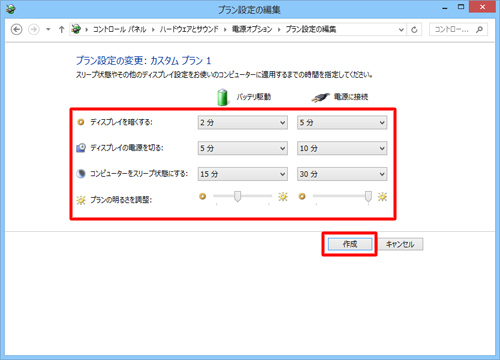Click the green battery icon
The width and height of the screenshot is (500, 360).
[x=222, y=97]
